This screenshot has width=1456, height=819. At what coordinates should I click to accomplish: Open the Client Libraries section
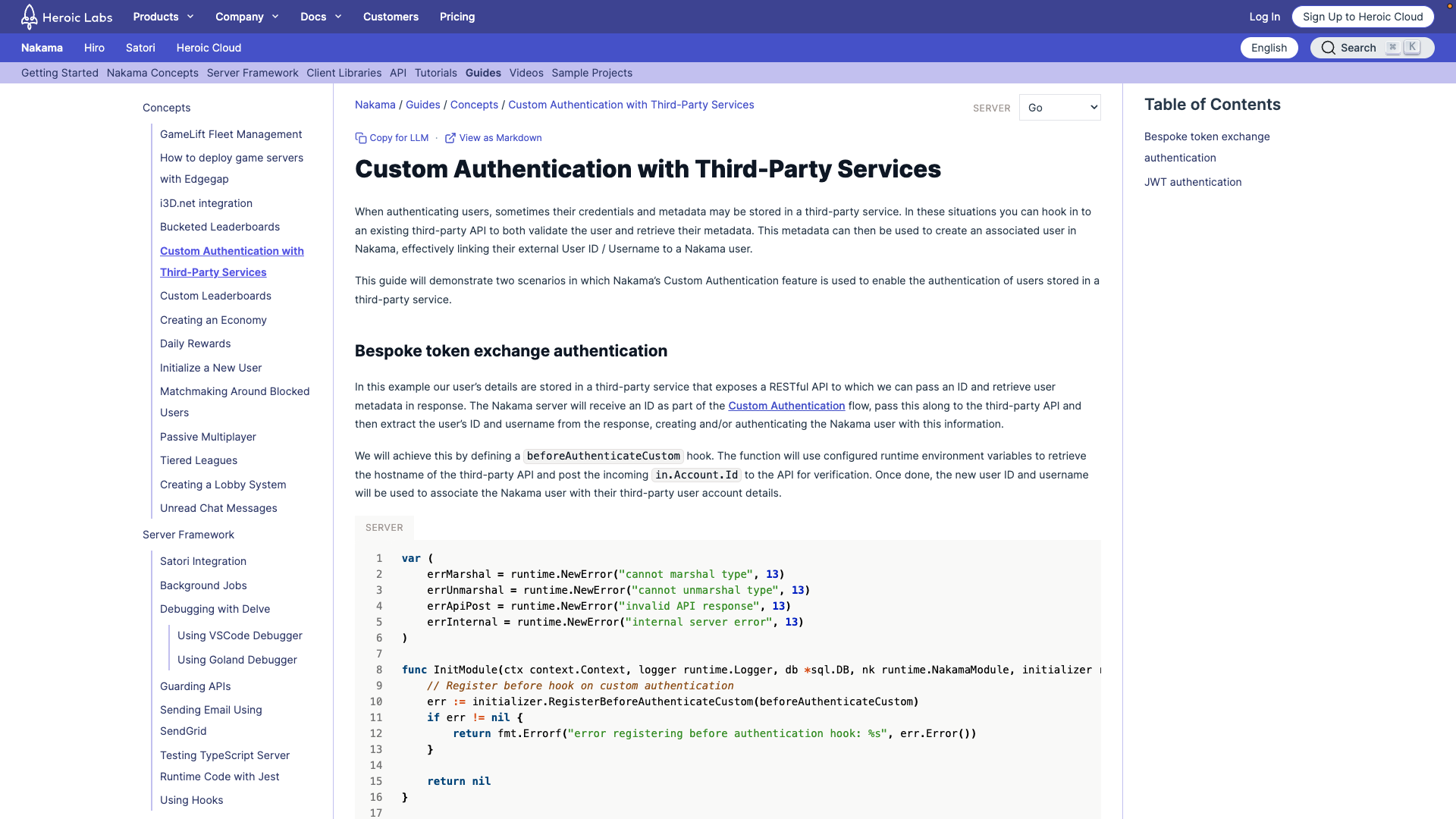[x=344, y=73]
